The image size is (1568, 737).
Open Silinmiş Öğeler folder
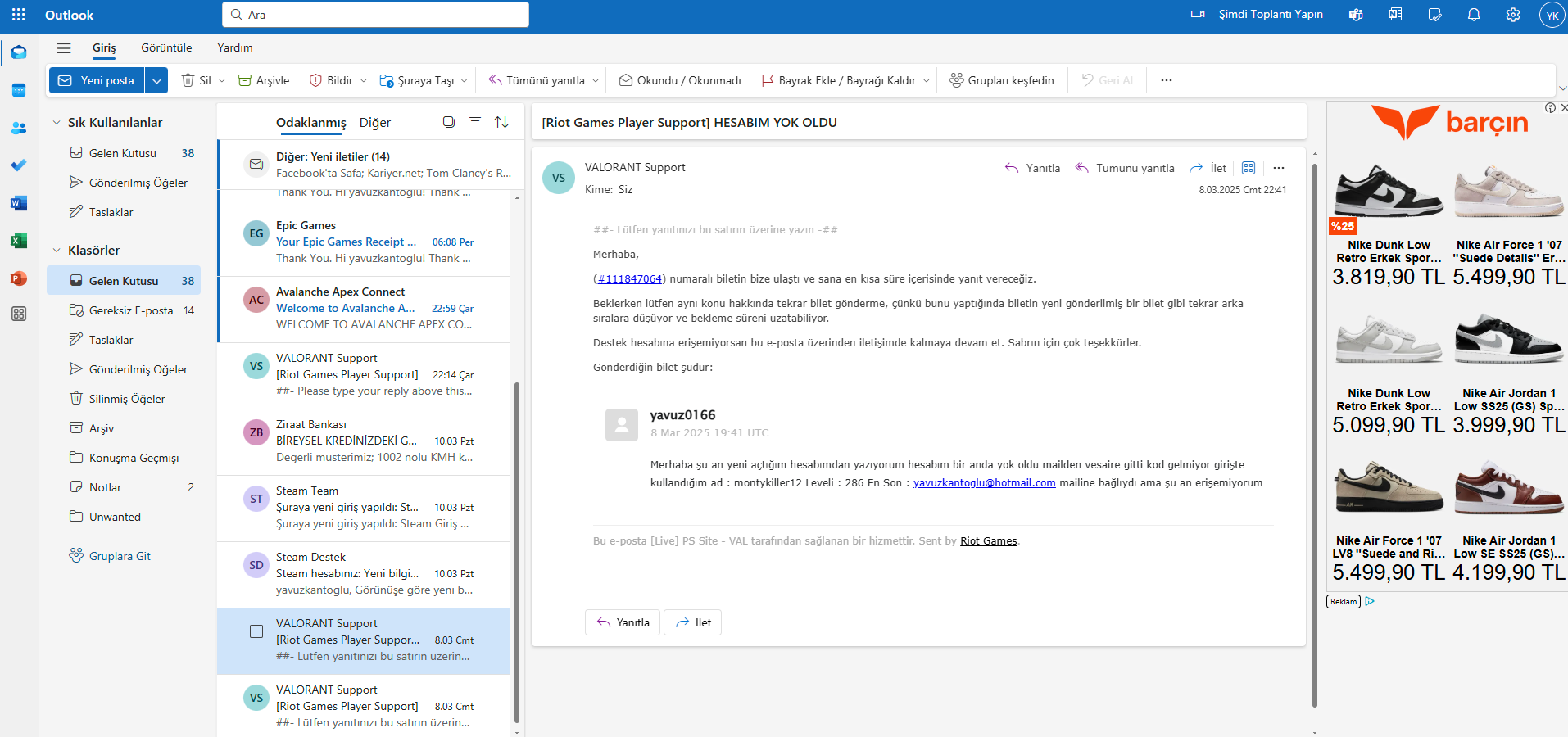pyautogui.click(x=124, y=399)
